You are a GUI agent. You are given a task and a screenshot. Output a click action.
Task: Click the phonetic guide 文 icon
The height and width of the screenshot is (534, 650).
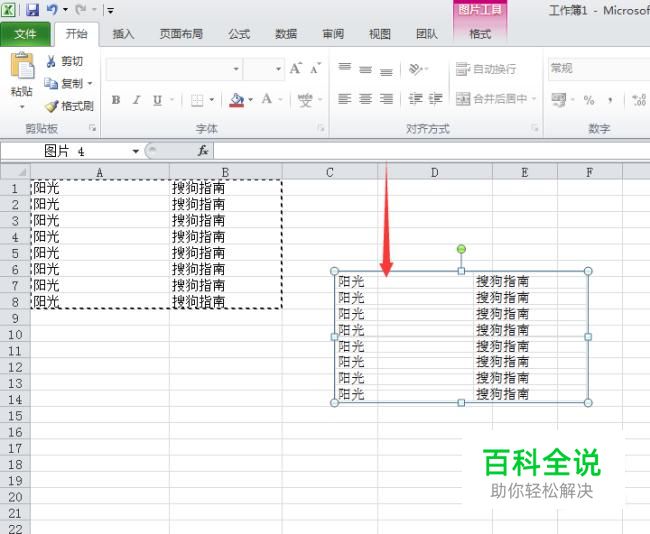pos(305,100)
